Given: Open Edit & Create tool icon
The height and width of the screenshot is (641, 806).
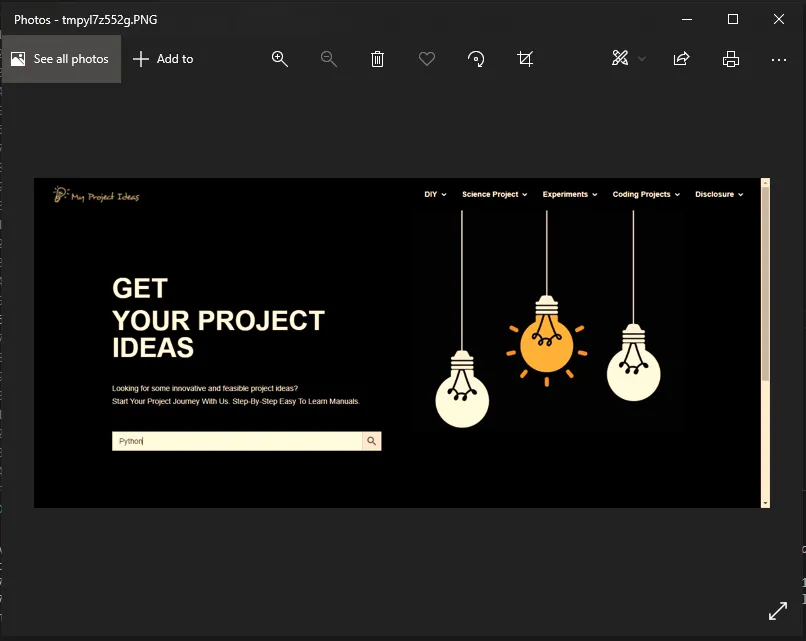Looking at the screenshot, I should [620, 59].
